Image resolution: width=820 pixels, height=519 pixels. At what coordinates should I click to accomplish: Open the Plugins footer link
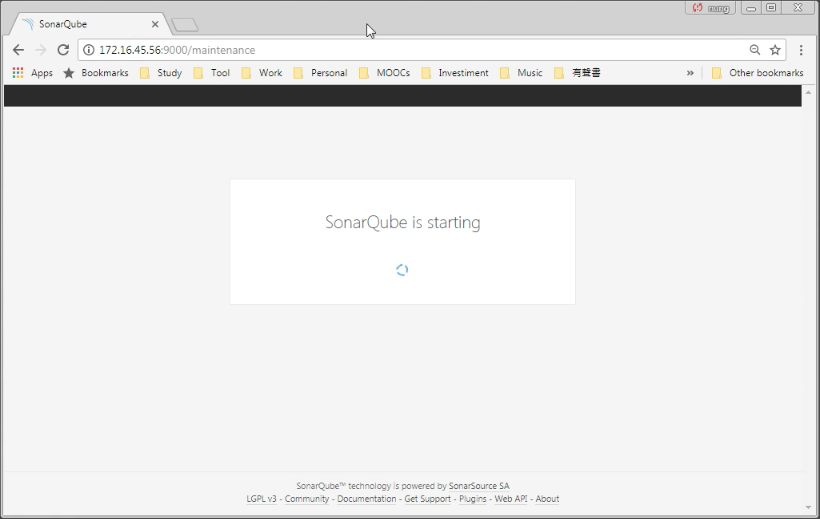pyautogui.click(x=473, y=499)
